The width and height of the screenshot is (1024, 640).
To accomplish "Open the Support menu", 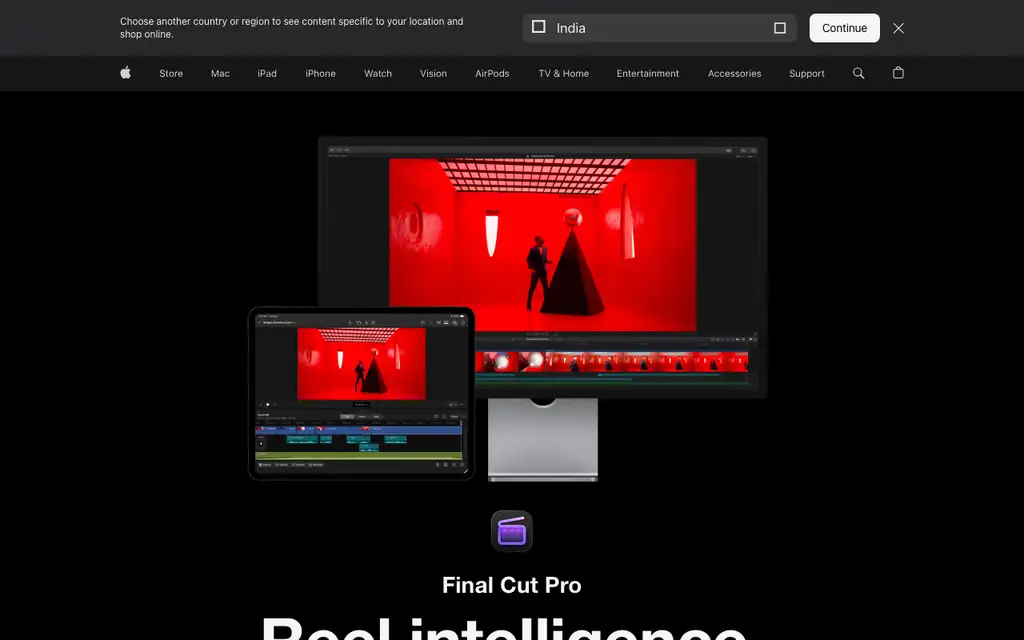I will point(807,73).
